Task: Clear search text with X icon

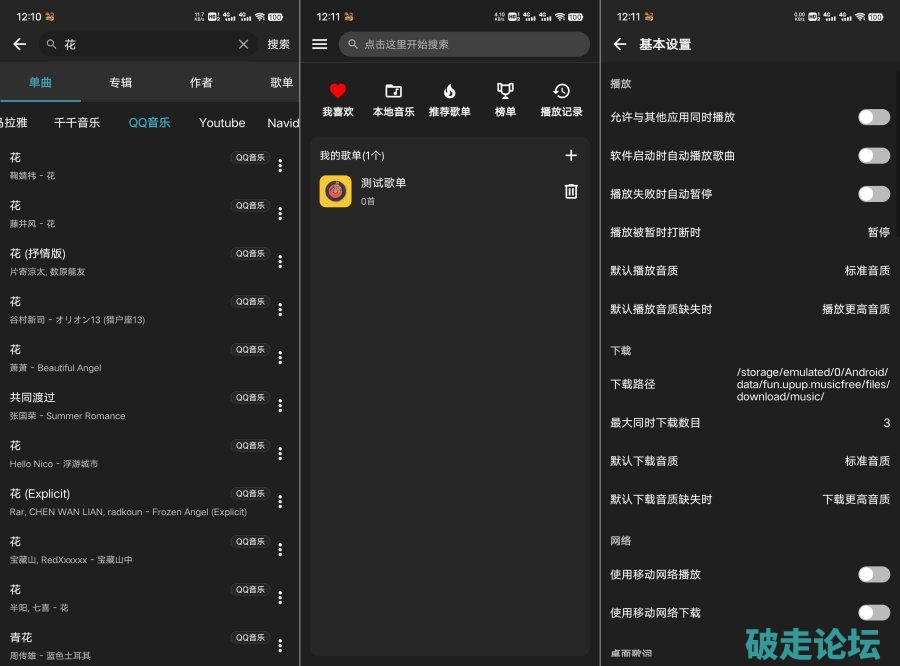Action: (243, 44)
